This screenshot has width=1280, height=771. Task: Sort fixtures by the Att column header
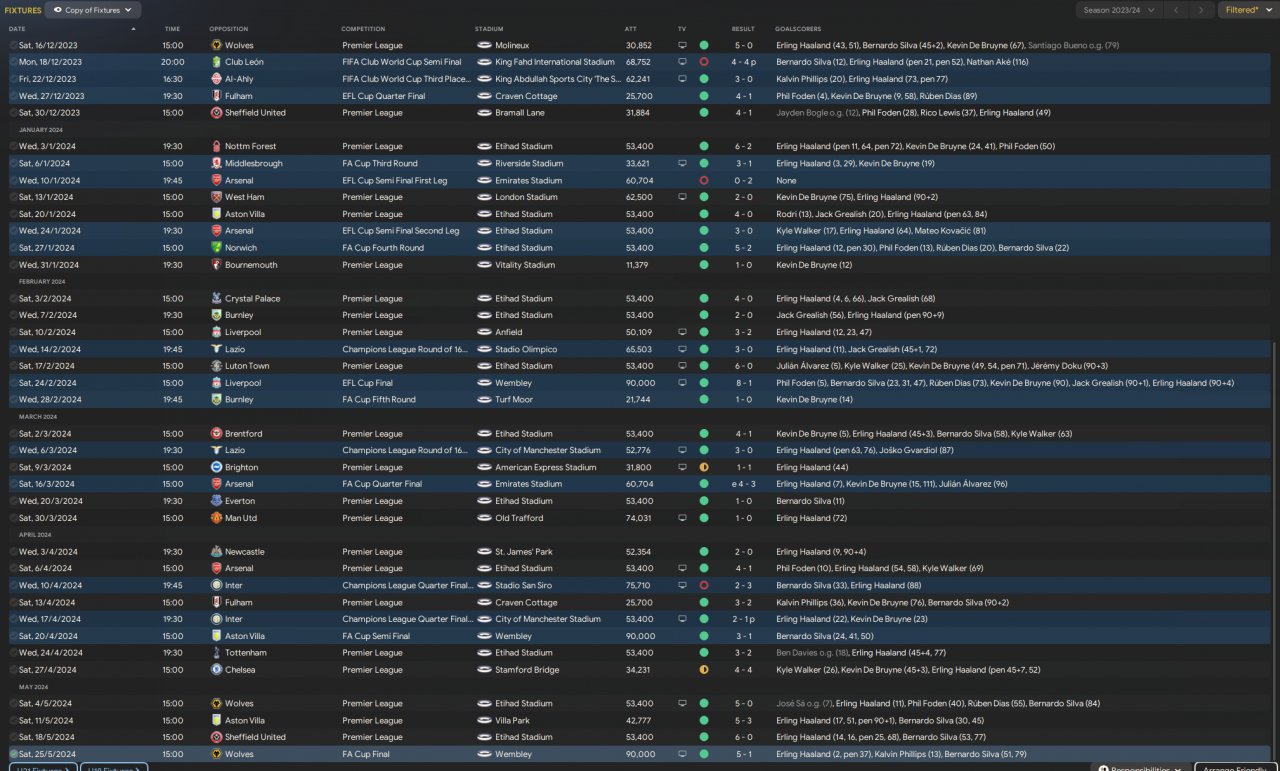click(630, 29)
